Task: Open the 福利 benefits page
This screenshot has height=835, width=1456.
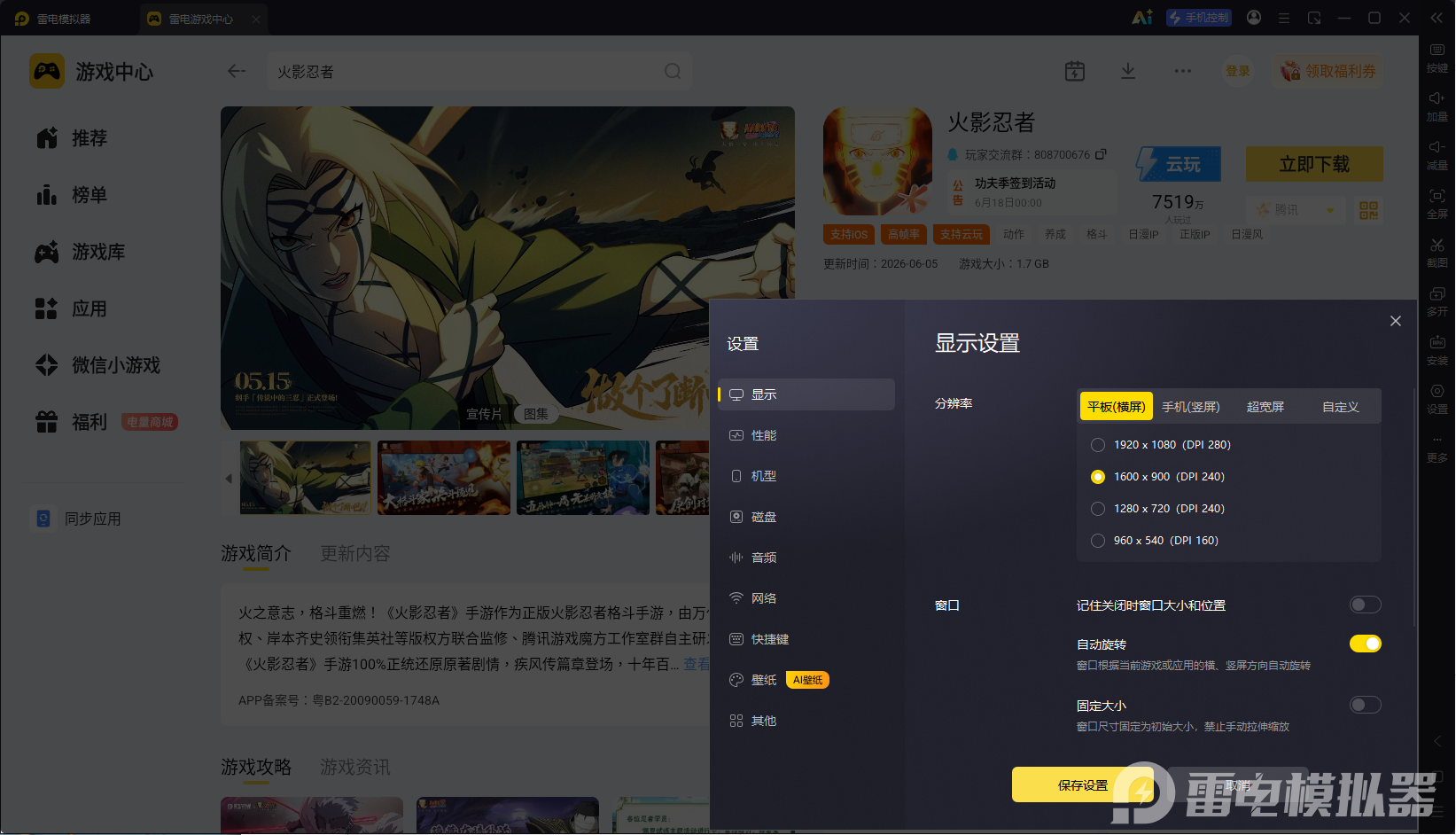Action: [x=72, y=422]
